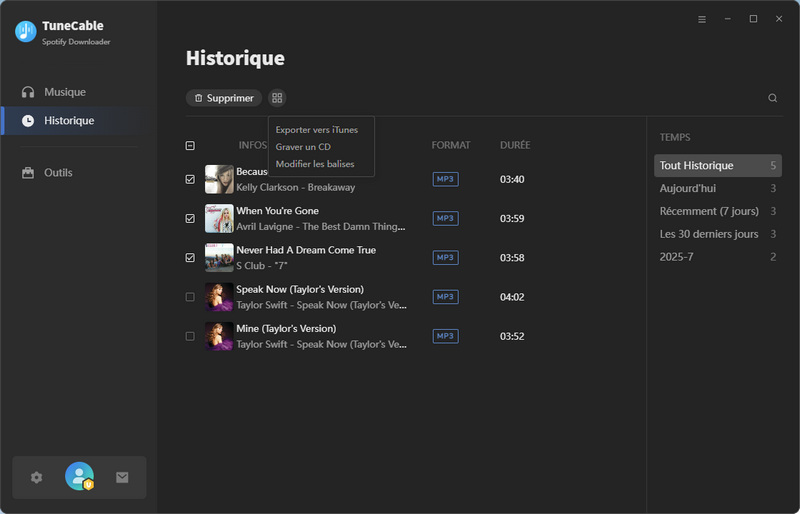Toggle the select-all checkbox in header
The height and width of the screenshot is (514, 800).
pyautogui.click(x=190, y=146)
